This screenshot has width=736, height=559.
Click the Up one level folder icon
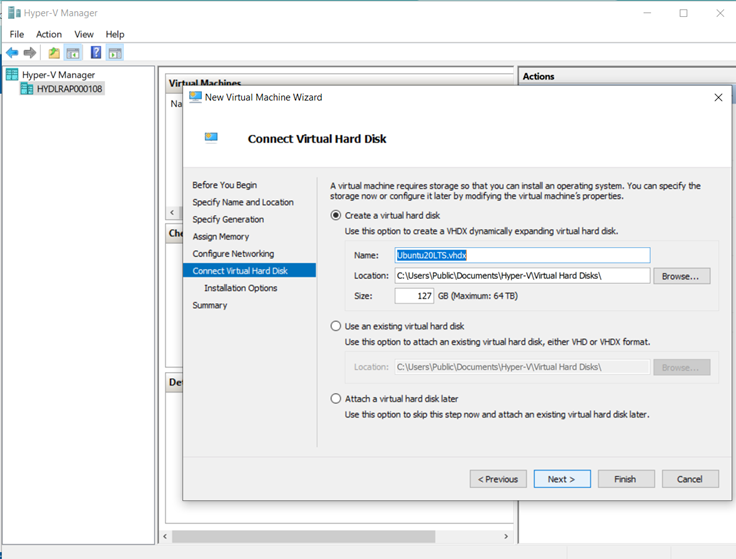[54, 53]
